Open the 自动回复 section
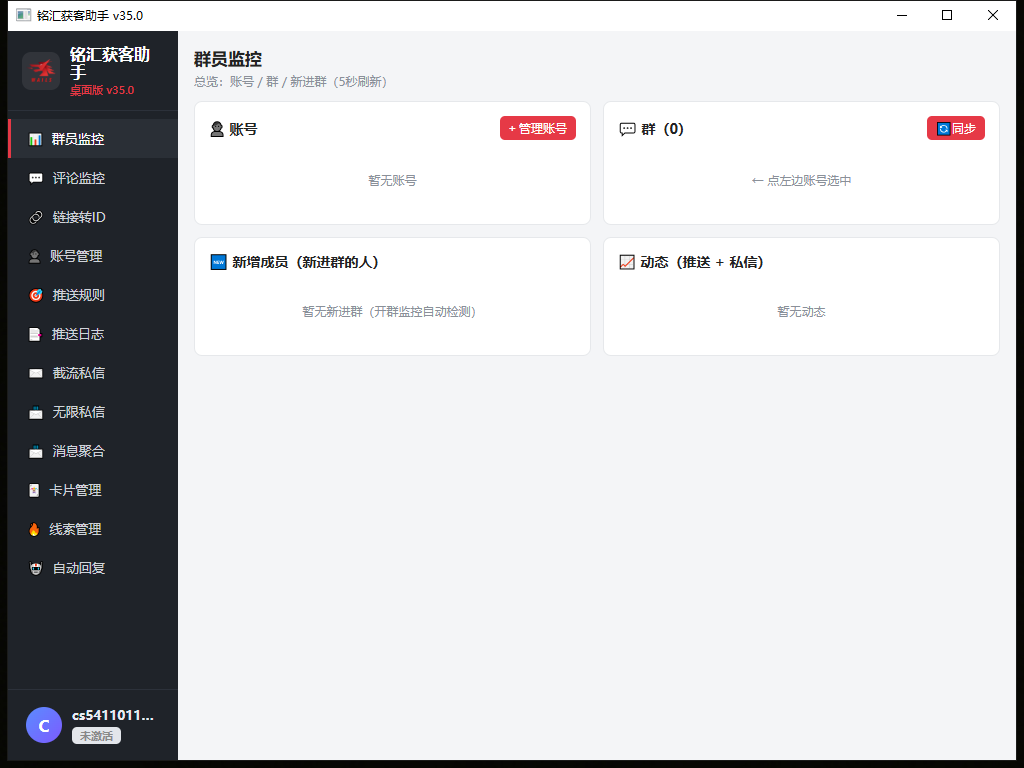 pyautogui.click(x=93, y=568)
